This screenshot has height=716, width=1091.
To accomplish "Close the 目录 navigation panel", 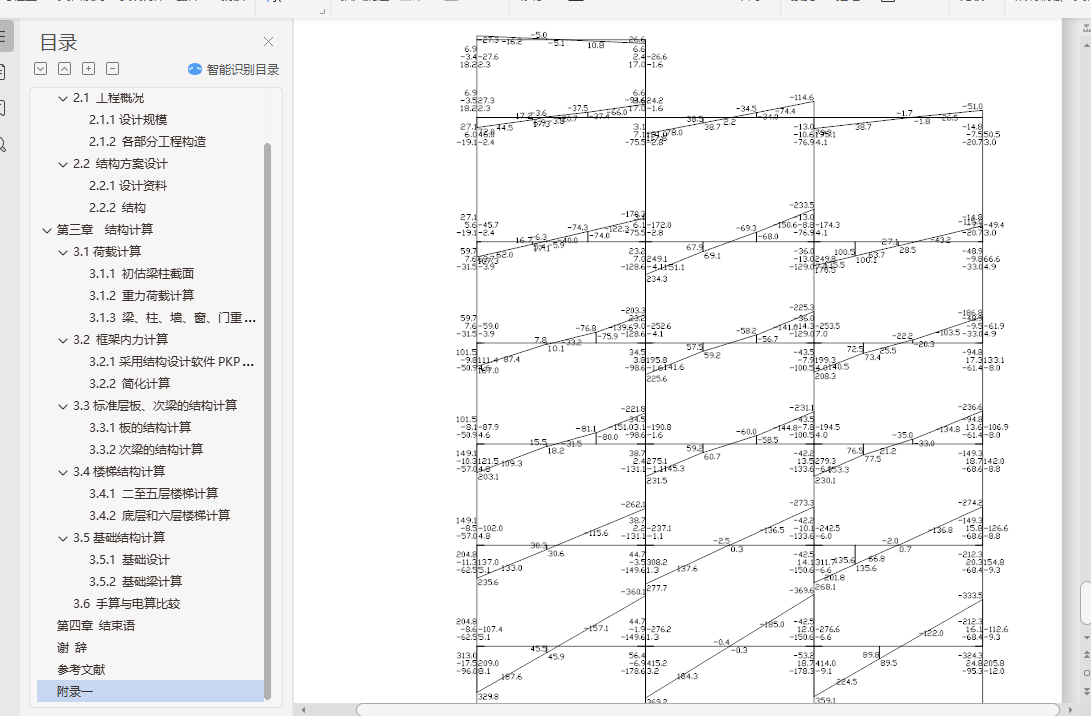I will [x=269, y=42].
